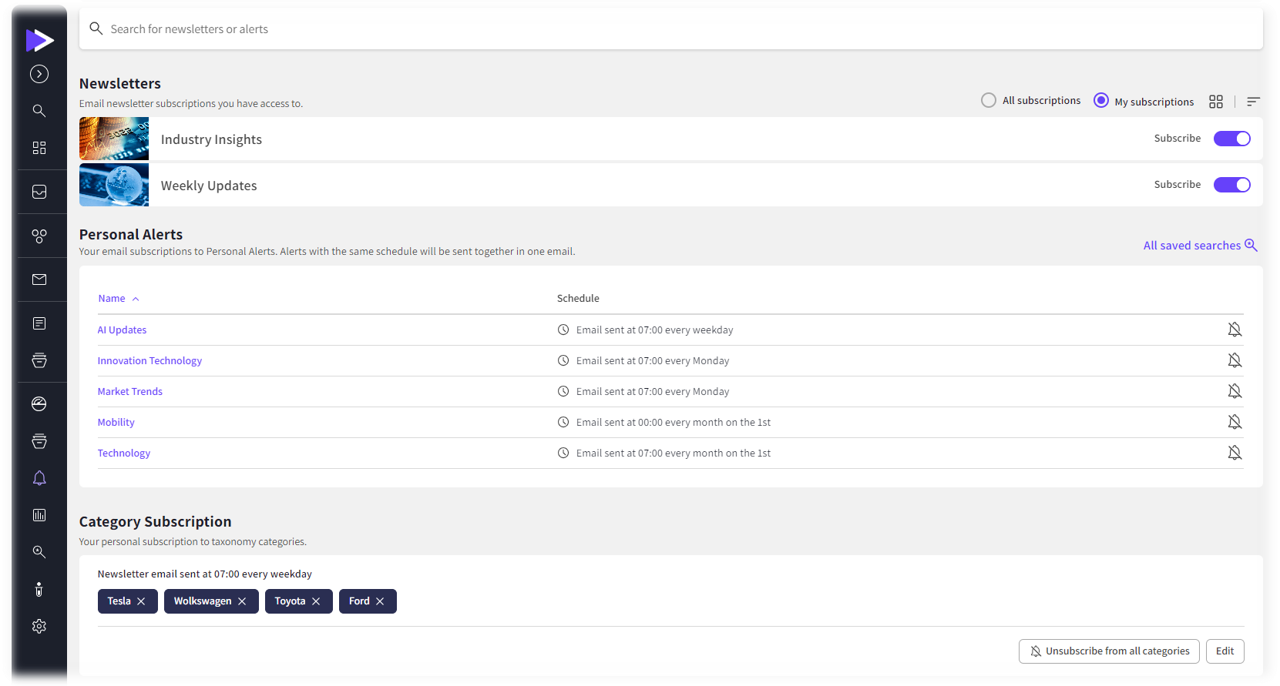Disable the alert notification bell for AI Updates
This screenshot has width=1280, height=686.
coord(1235,329)
